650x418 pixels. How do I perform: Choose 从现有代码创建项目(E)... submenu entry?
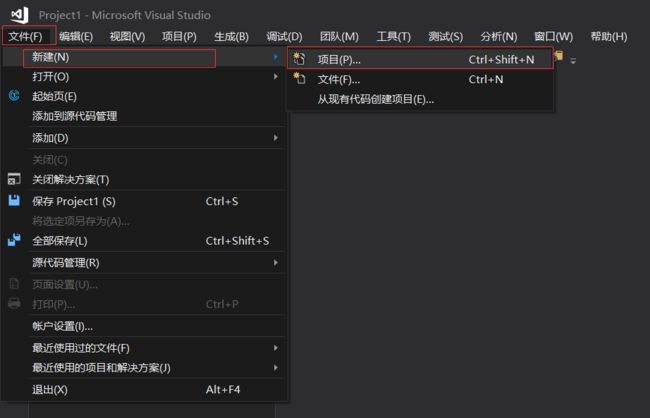420,99
